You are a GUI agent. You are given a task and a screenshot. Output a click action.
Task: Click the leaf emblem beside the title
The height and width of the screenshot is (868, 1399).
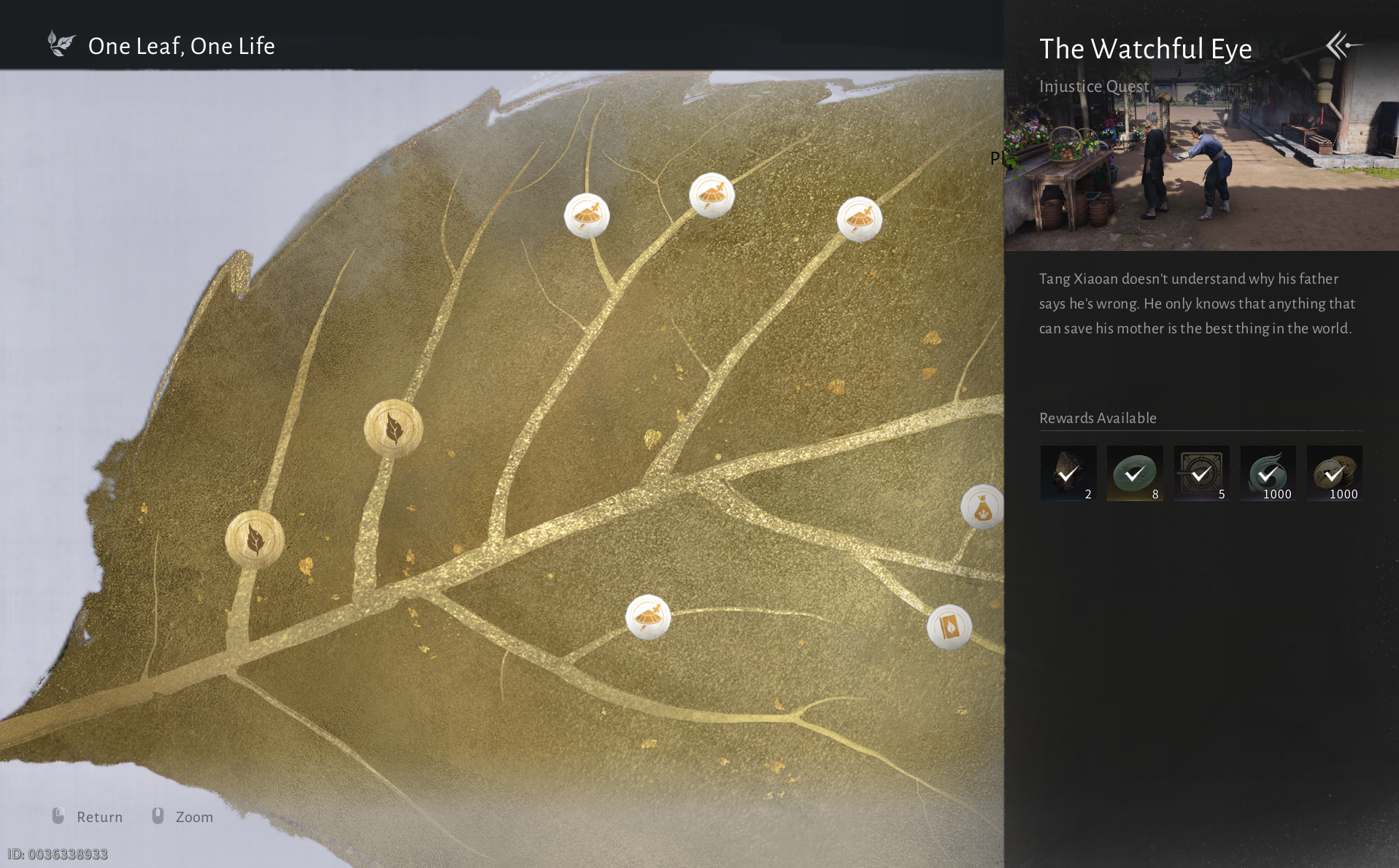(x=61, y=44)
